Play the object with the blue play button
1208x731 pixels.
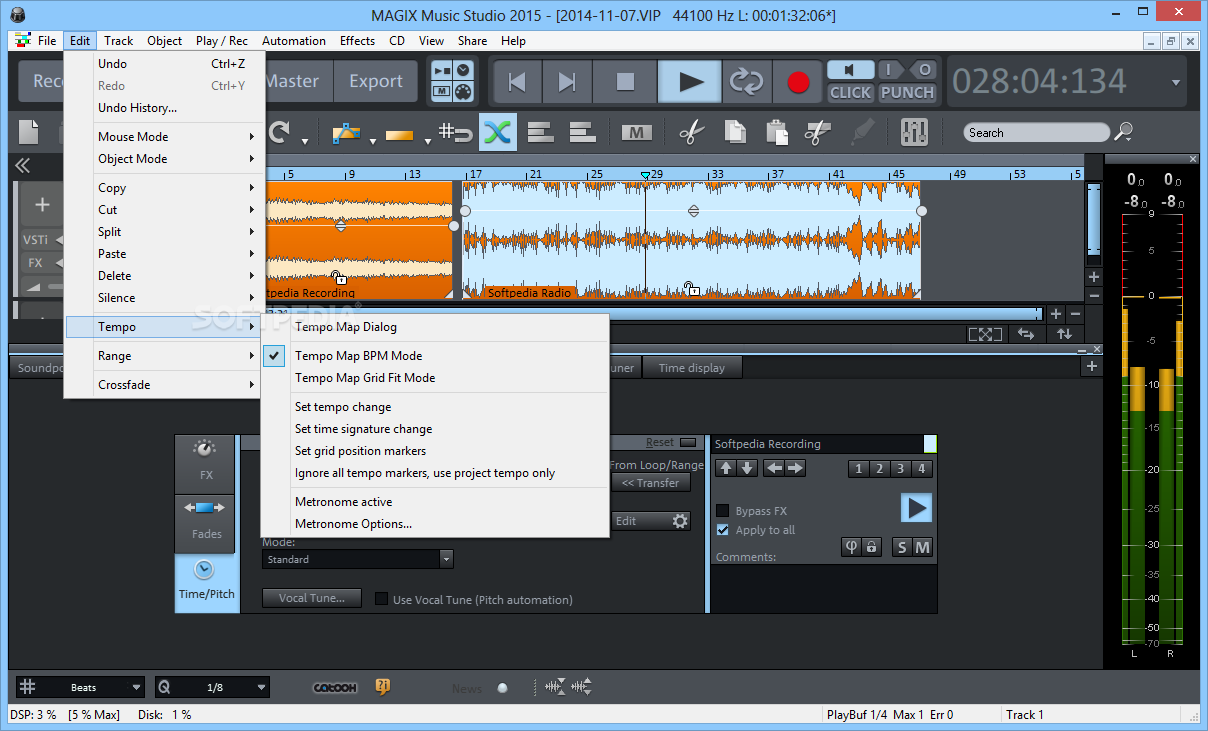pos(915,508)
